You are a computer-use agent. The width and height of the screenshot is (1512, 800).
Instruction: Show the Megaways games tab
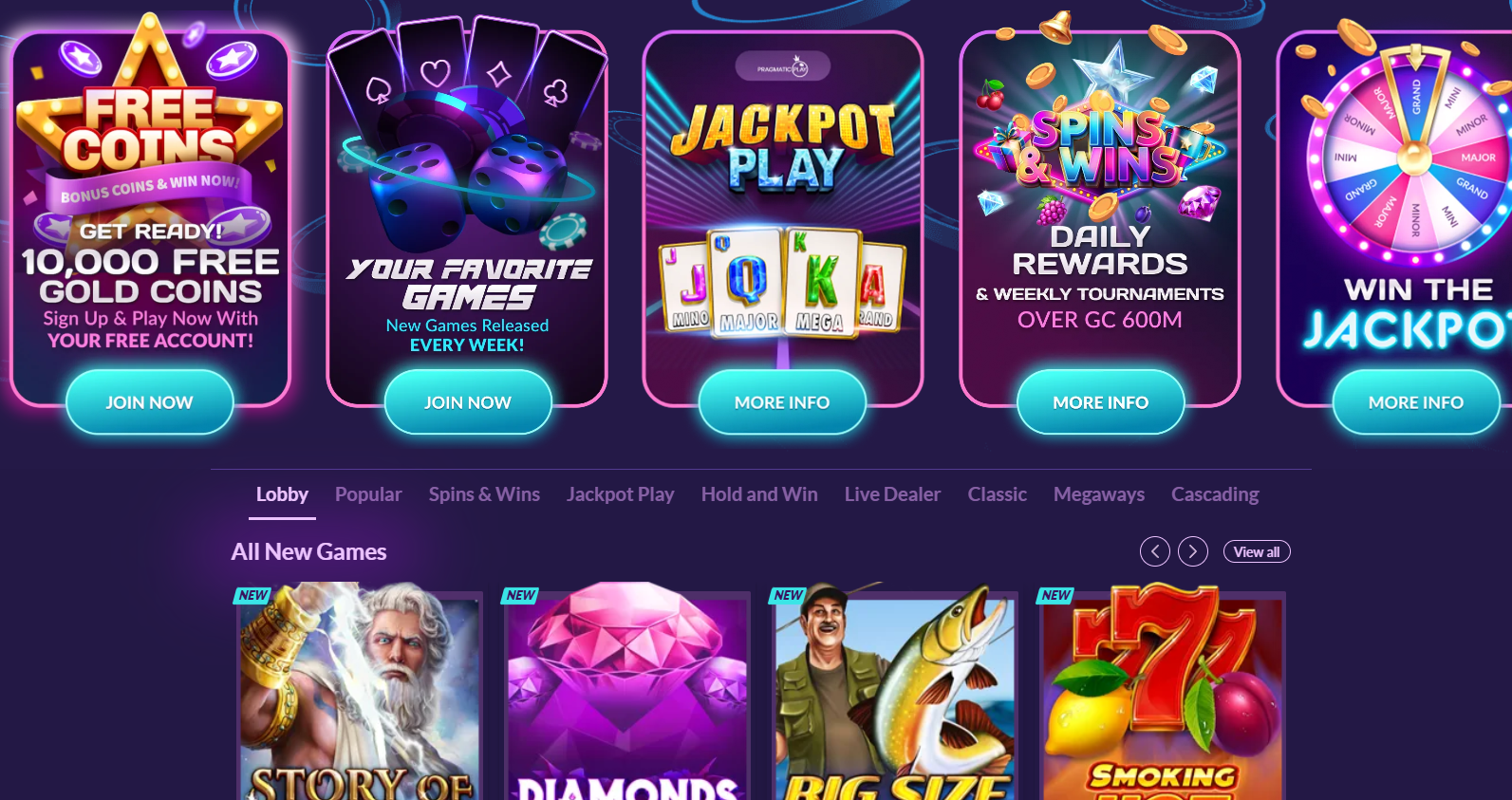[1099, 494]
